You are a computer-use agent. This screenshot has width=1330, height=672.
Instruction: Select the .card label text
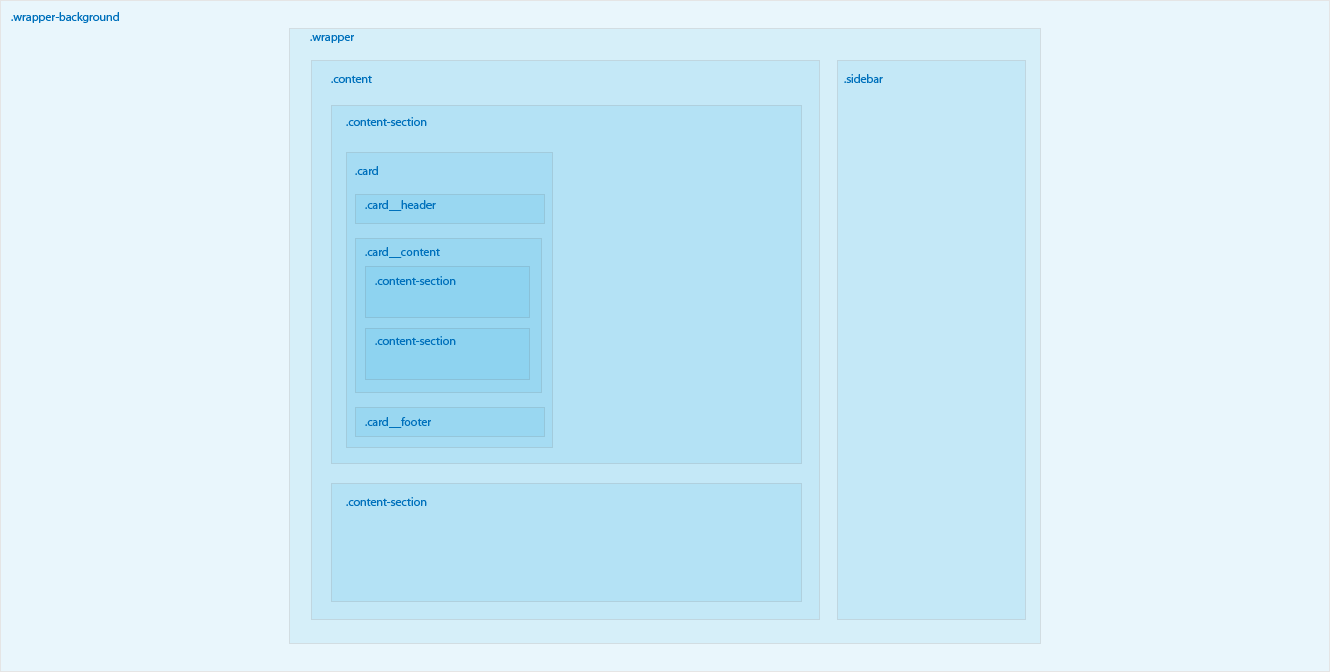click(x=367, y=171)
